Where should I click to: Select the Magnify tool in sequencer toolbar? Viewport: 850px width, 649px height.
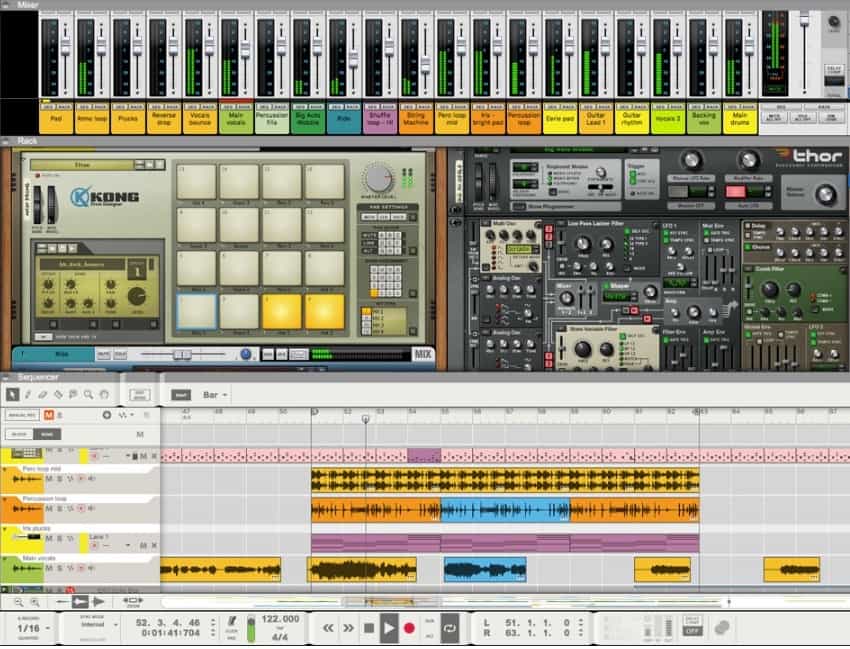88,395
